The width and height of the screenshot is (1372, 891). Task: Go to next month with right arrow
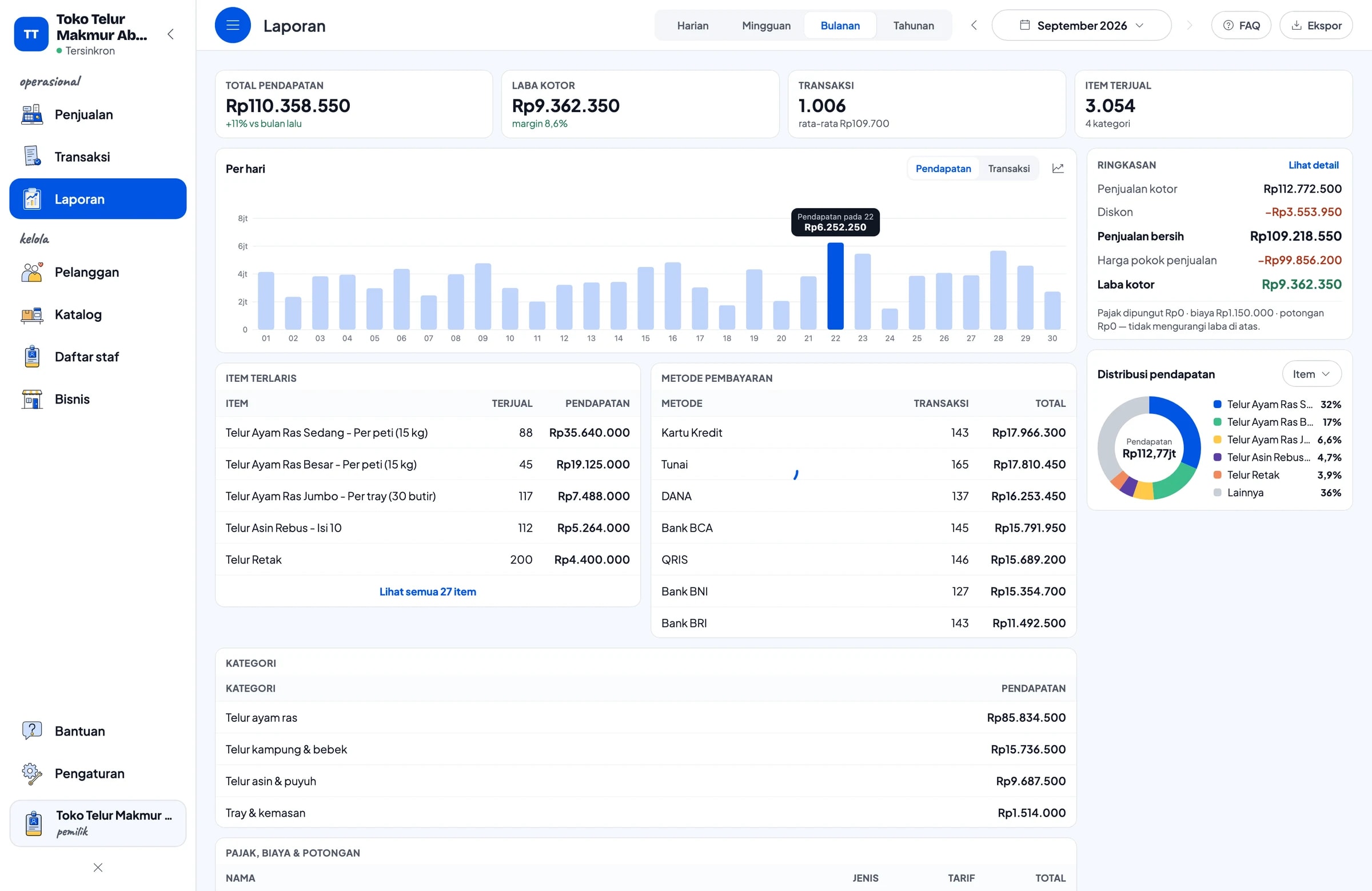point(1189,25)
